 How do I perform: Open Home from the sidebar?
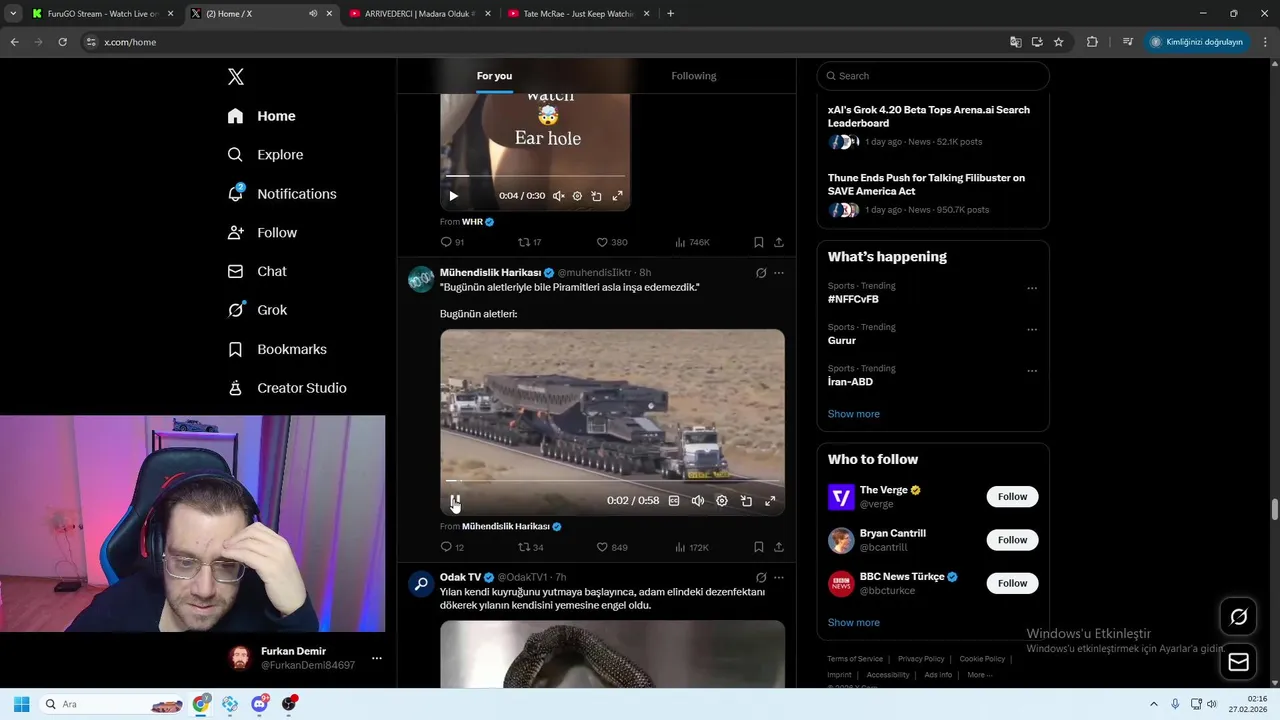point(261,116)
